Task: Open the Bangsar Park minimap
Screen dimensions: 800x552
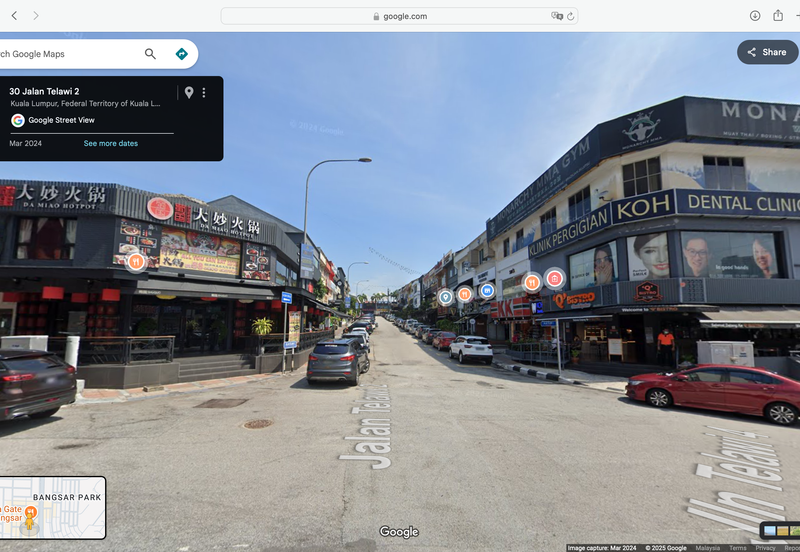Action: click(x=52, y=508)
